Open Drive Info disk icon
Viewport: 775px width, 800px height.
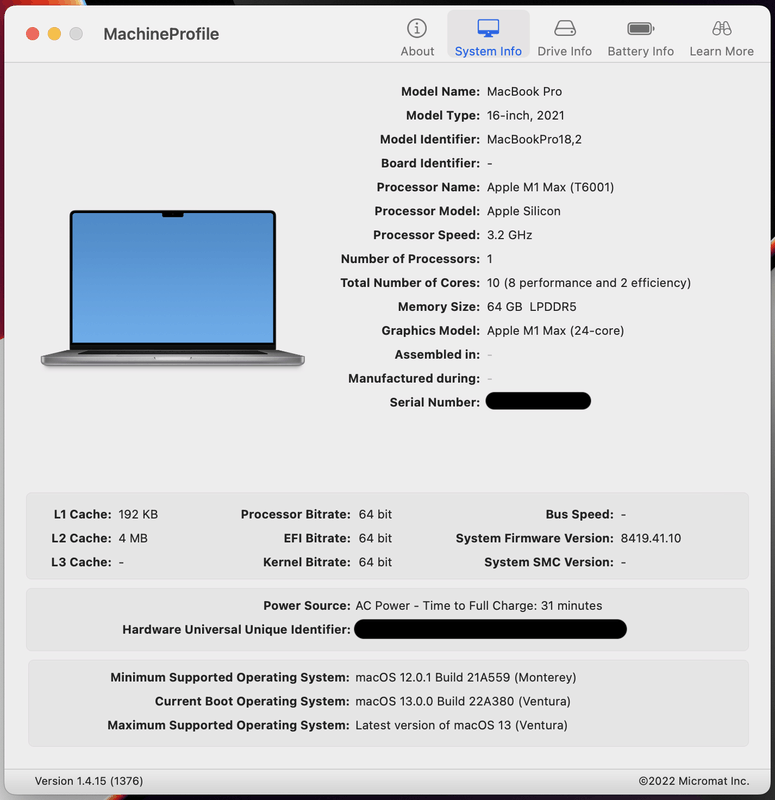pyautogui.click(x=564, y=28)
